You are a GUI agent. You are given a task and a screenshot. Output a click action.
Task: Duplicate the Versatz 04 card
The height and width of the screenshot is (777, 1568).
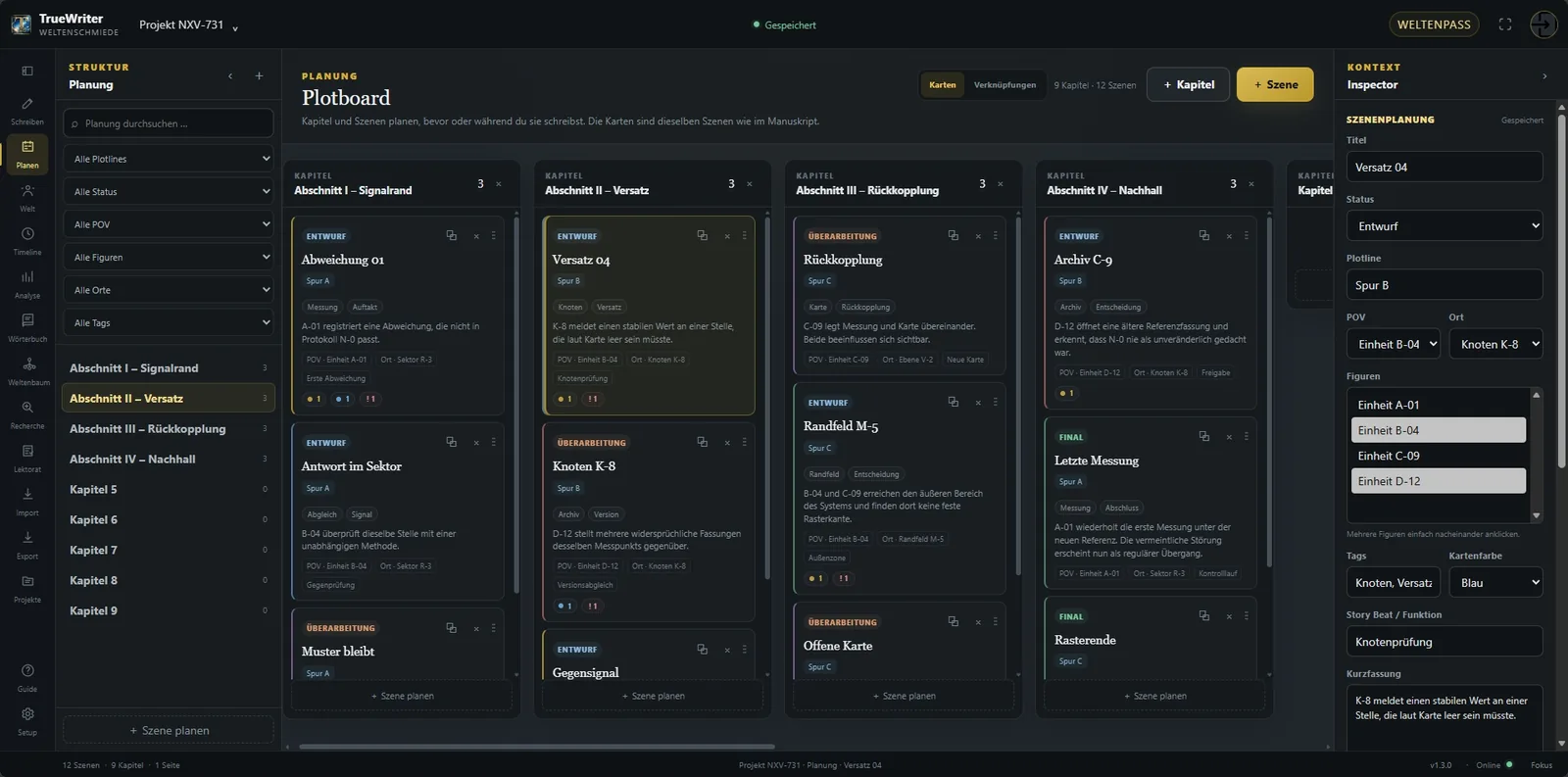[x=702, y=236]
